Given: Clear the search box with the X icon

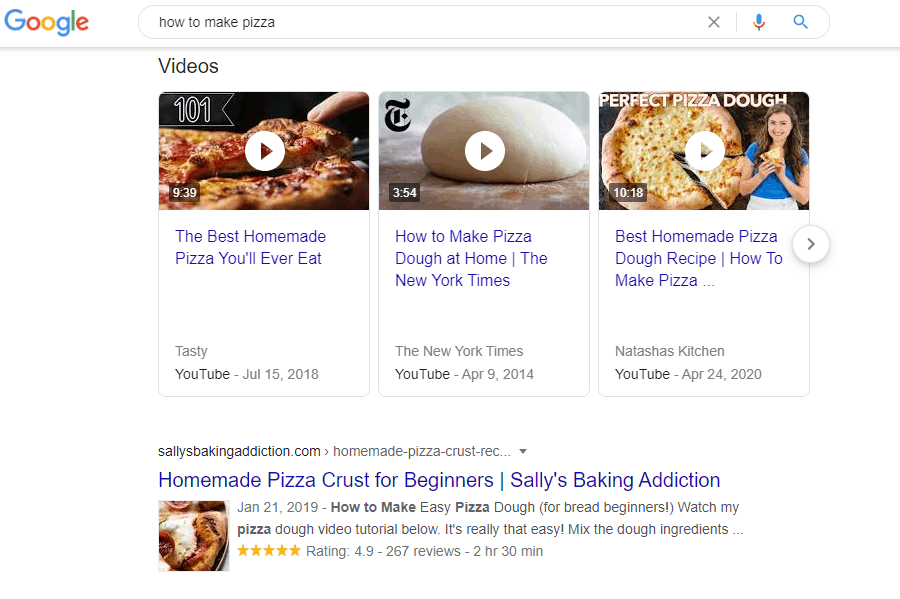Looking at the screenshot, I should click(714, 21).
